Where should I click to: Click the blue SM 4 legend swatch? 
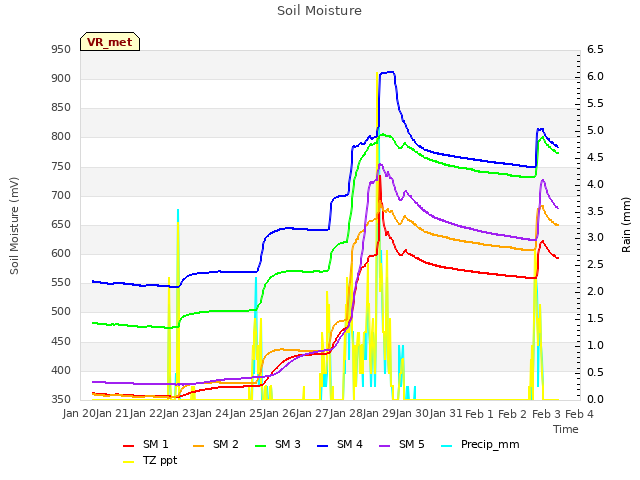coord(323,446)
